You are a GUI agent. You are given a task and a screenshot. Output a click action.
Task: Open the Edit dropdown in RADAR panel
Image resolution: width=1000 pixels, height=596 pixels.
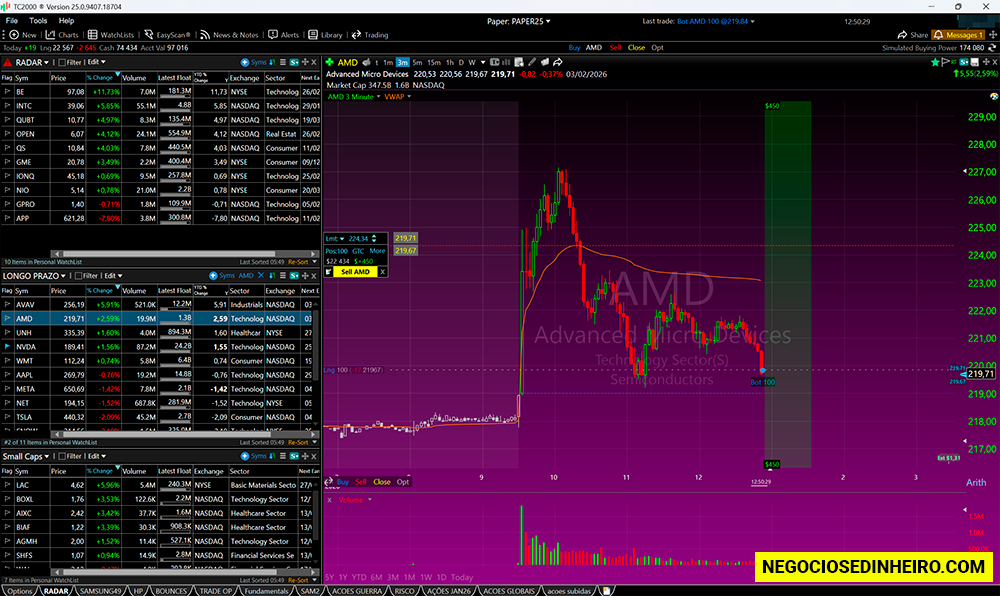tap(96, 62)
